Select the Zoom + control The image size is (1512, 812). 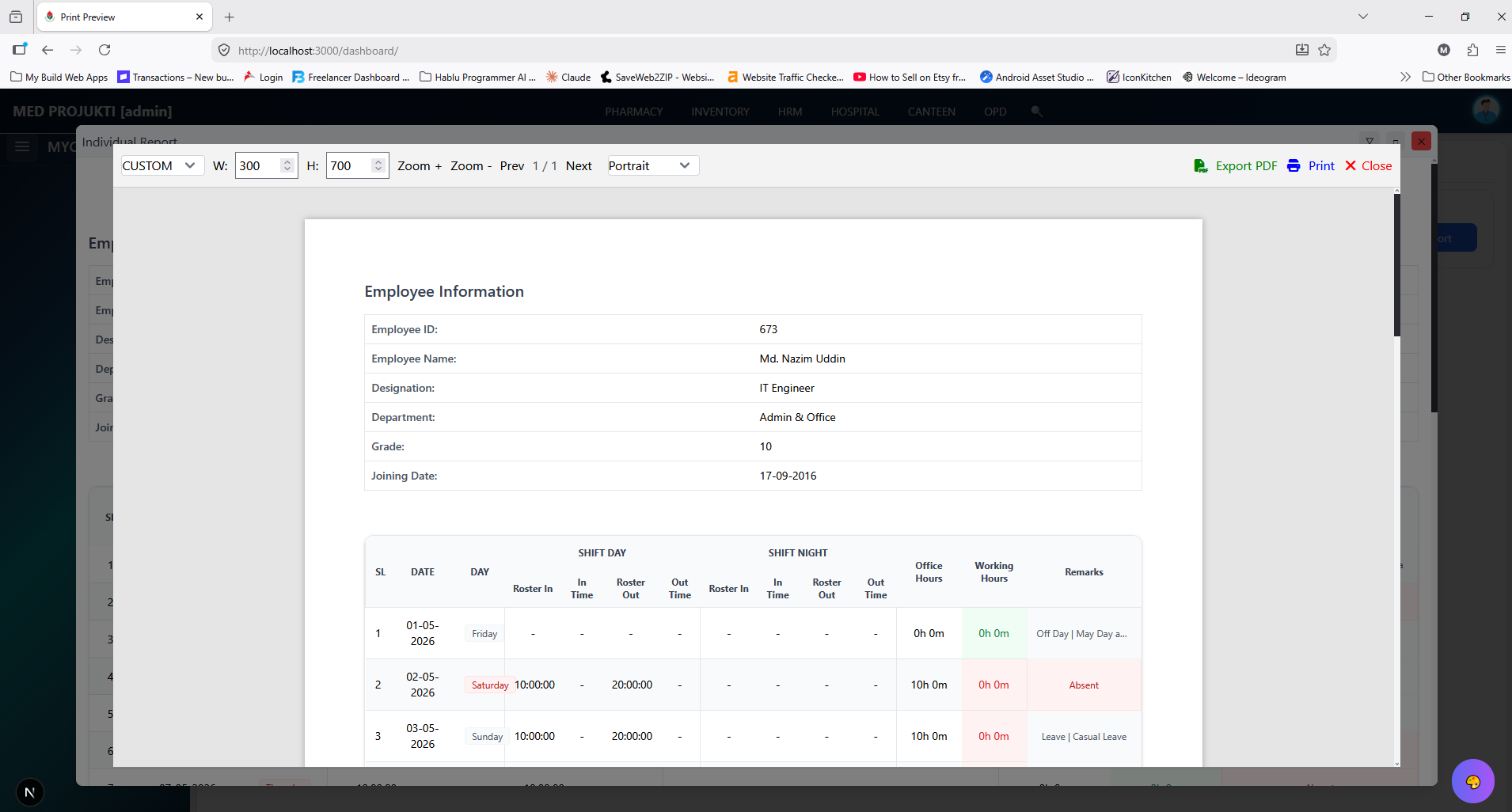click(x=420, y=166)
